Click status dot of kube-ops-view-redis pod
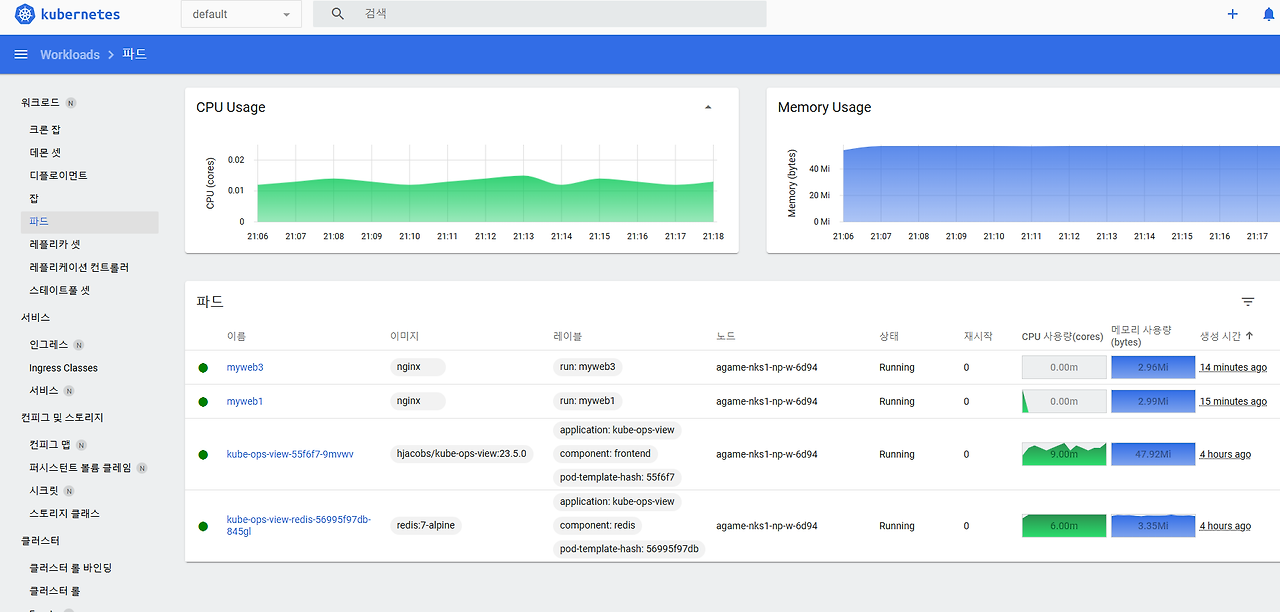 pyautogui.click(x=203, y=526)
